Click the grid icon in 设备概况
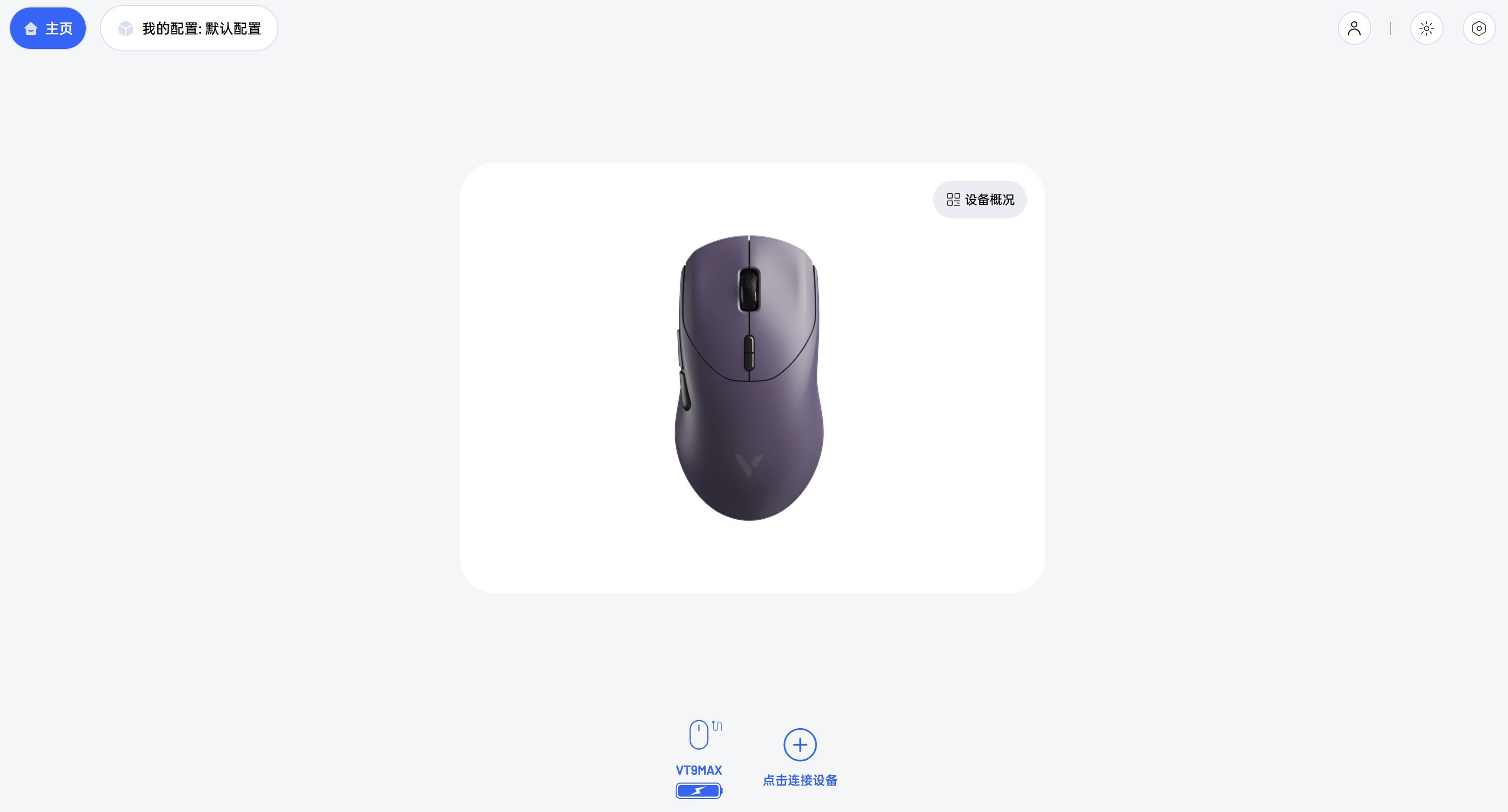The width and height of the screenshot is (1508, 812). tap(953, 200)
